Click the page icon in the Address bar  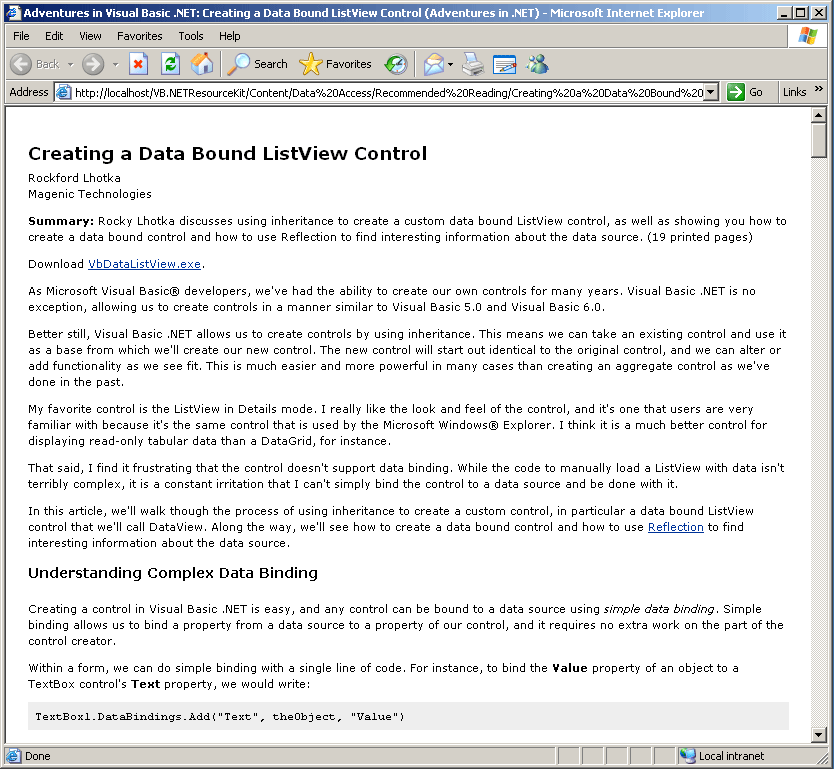[64, 93]
